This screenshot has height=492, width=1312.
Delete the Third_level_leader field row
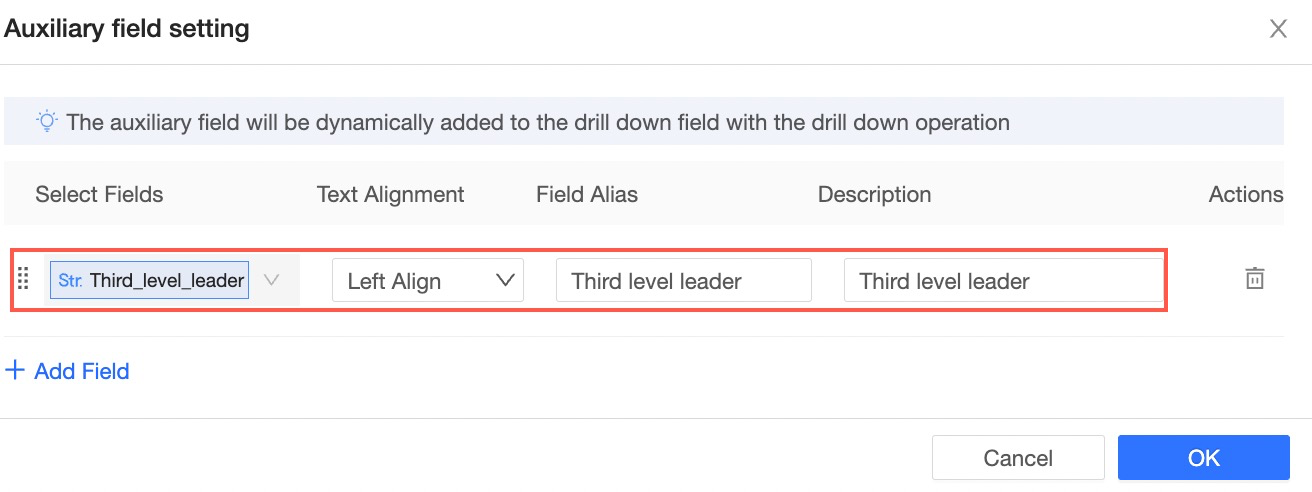(1254, 279)
